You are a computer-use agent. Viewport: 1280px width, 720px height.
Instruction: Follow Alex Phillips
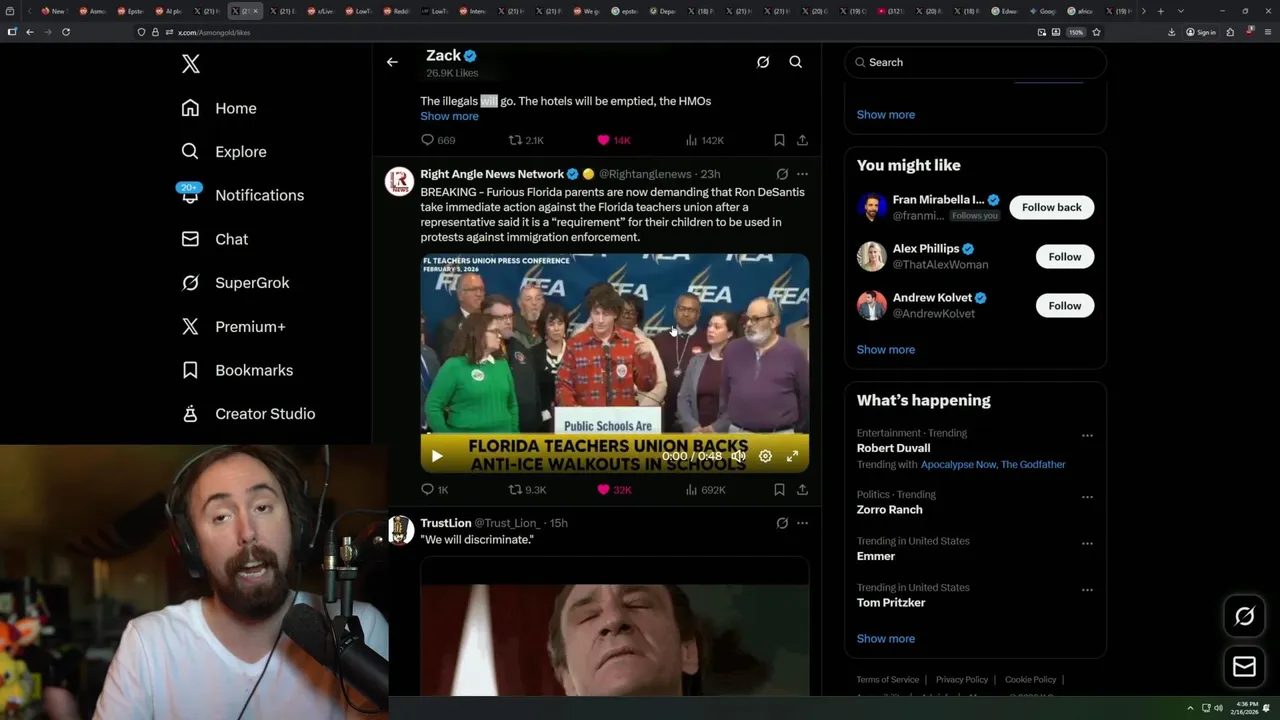1065,257
